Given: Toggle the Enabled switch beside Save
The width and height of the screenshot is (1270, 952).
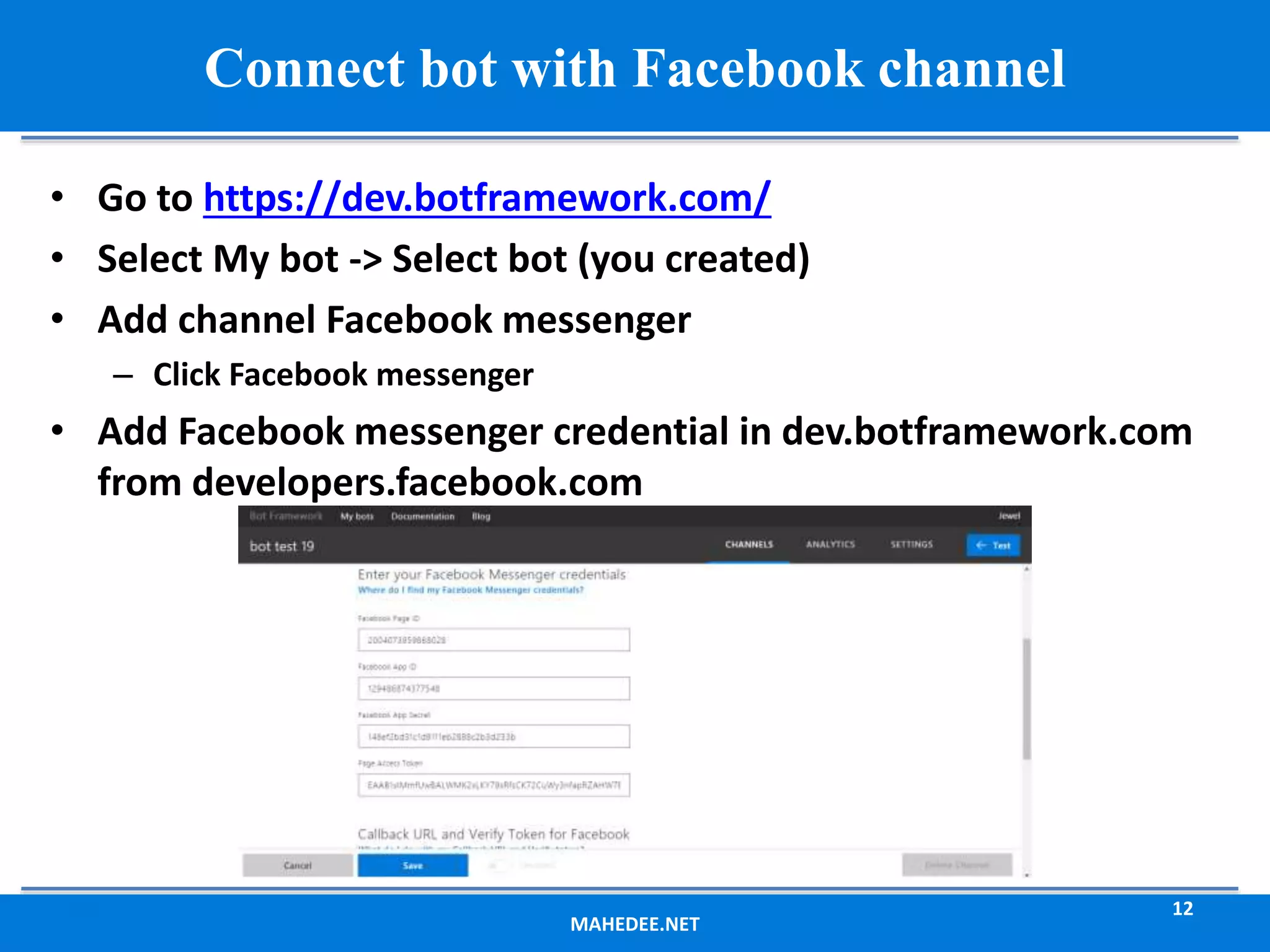Looking at the screenshot, I should [498, 865].
